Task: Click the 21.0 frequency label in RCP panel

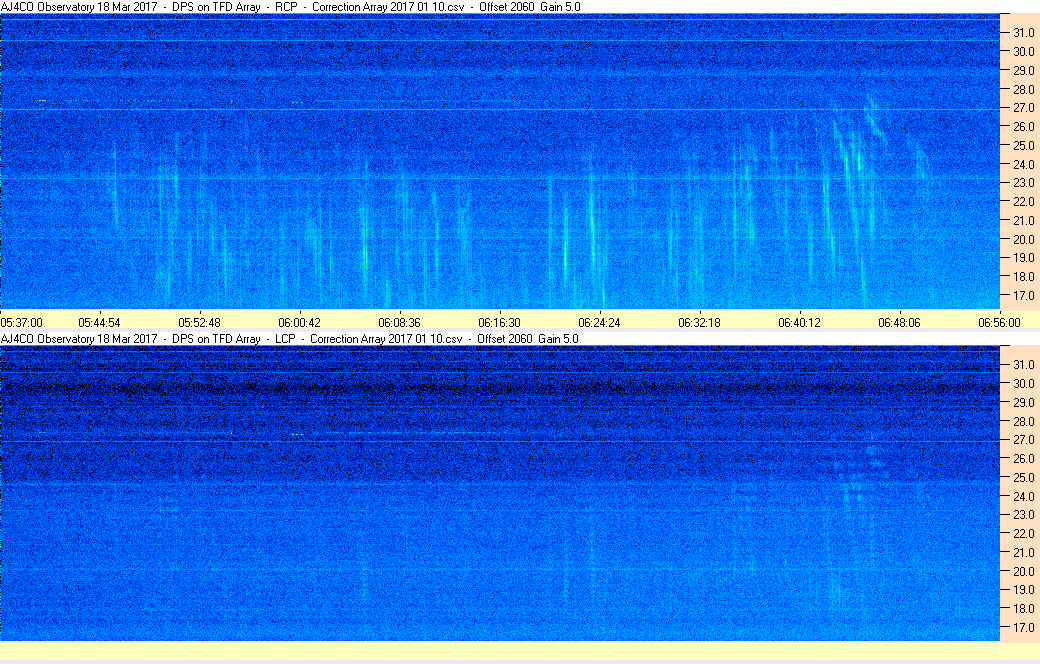Action: [1023, 221]
